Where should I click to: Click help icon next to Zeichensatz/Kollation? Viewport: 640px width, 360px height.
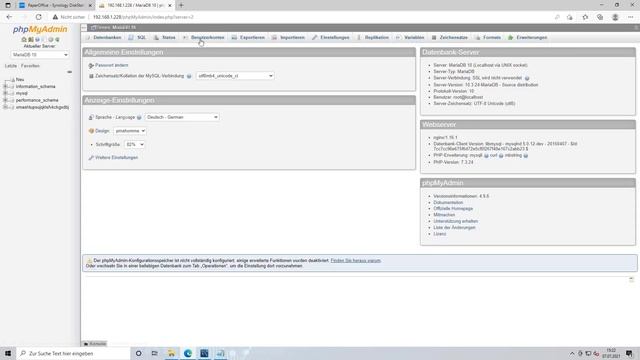pos(189,76)
